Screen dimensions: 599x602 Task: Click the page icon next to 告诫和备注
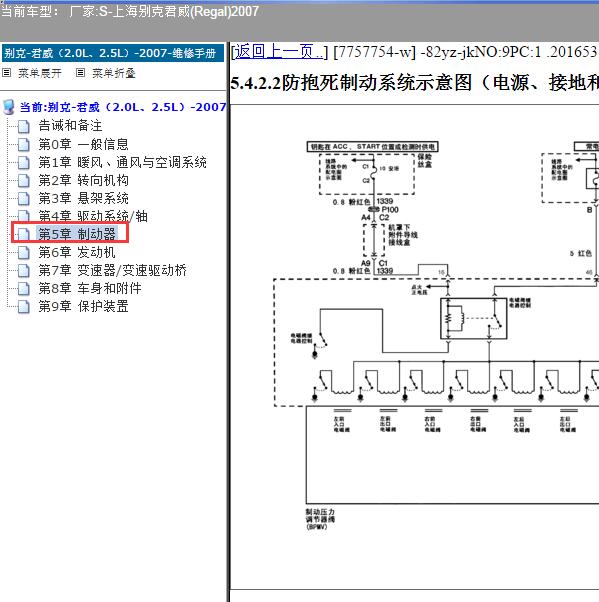(x=24, y=126)
